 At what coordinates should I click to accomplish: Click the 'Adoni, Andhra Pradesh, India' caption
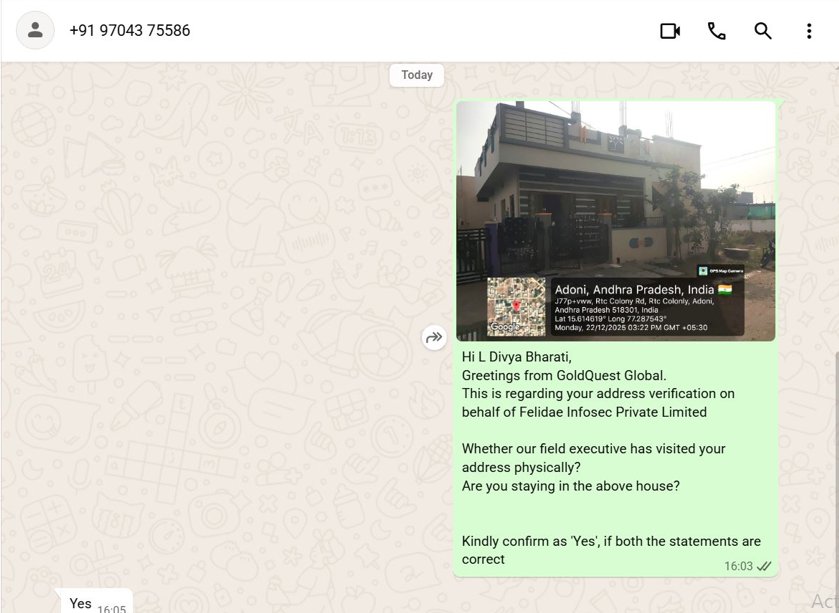point(634,290)
